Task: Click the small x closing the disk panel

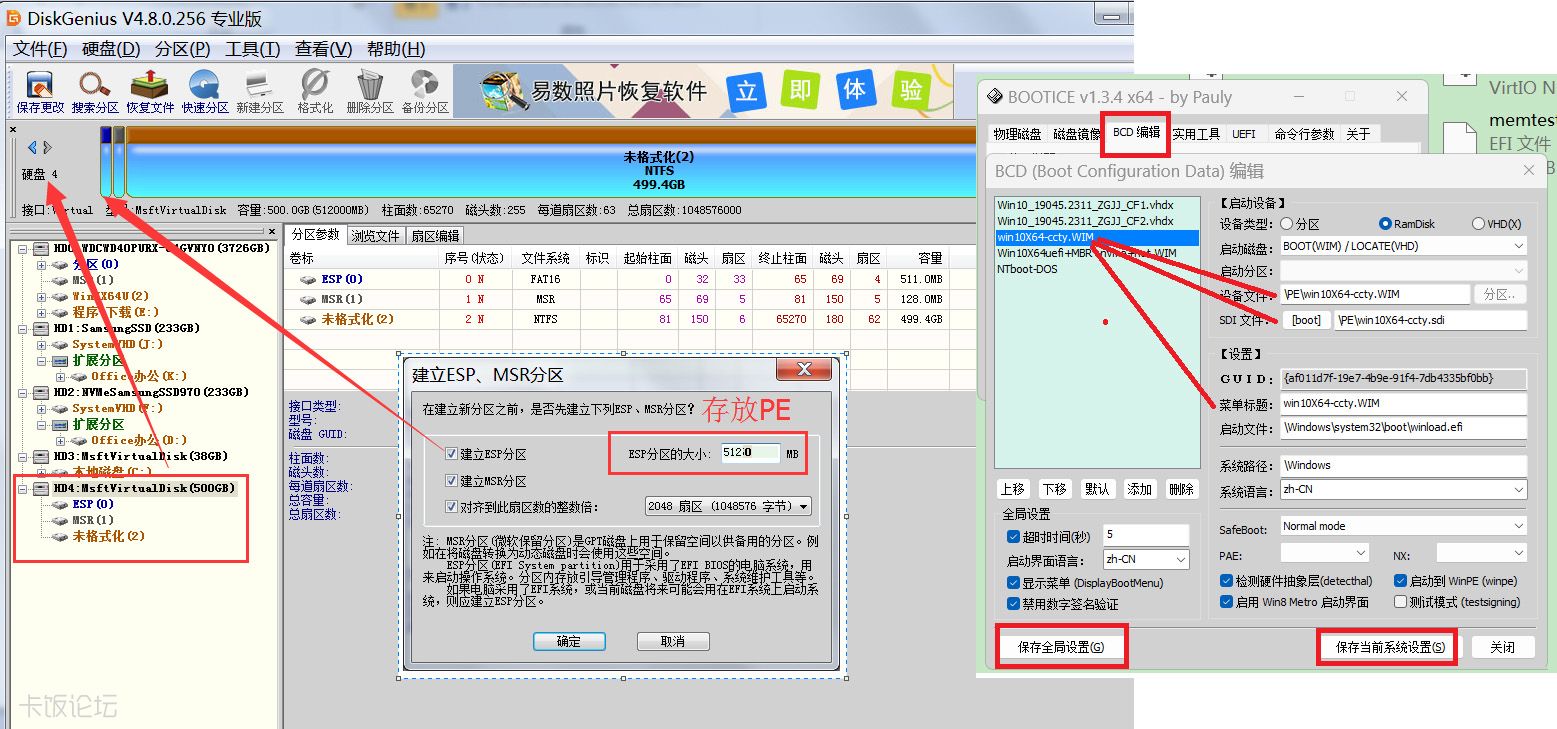Action: [x=13, y=129]
